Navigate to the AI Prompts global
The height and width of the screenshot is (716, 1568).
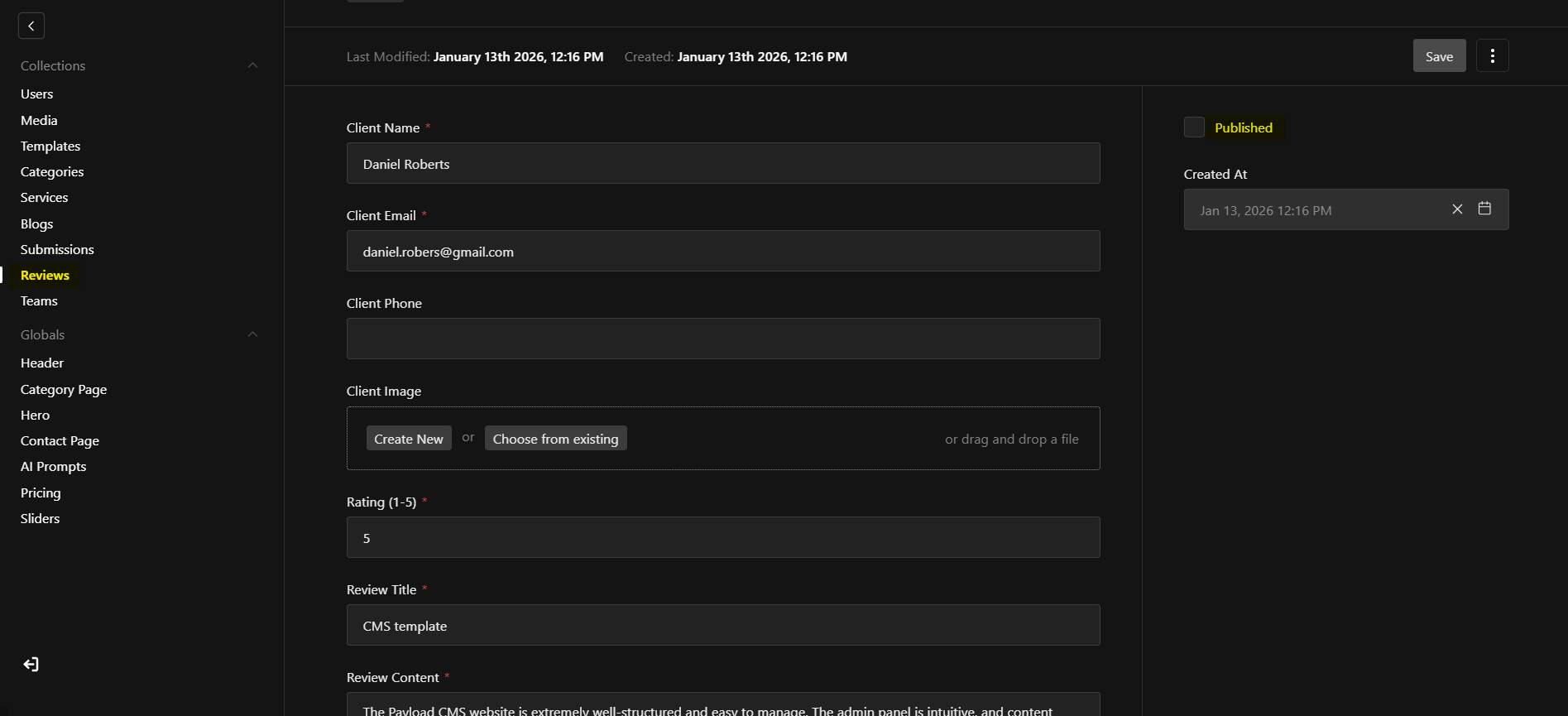pyautogui.click(x=53, y=466)
